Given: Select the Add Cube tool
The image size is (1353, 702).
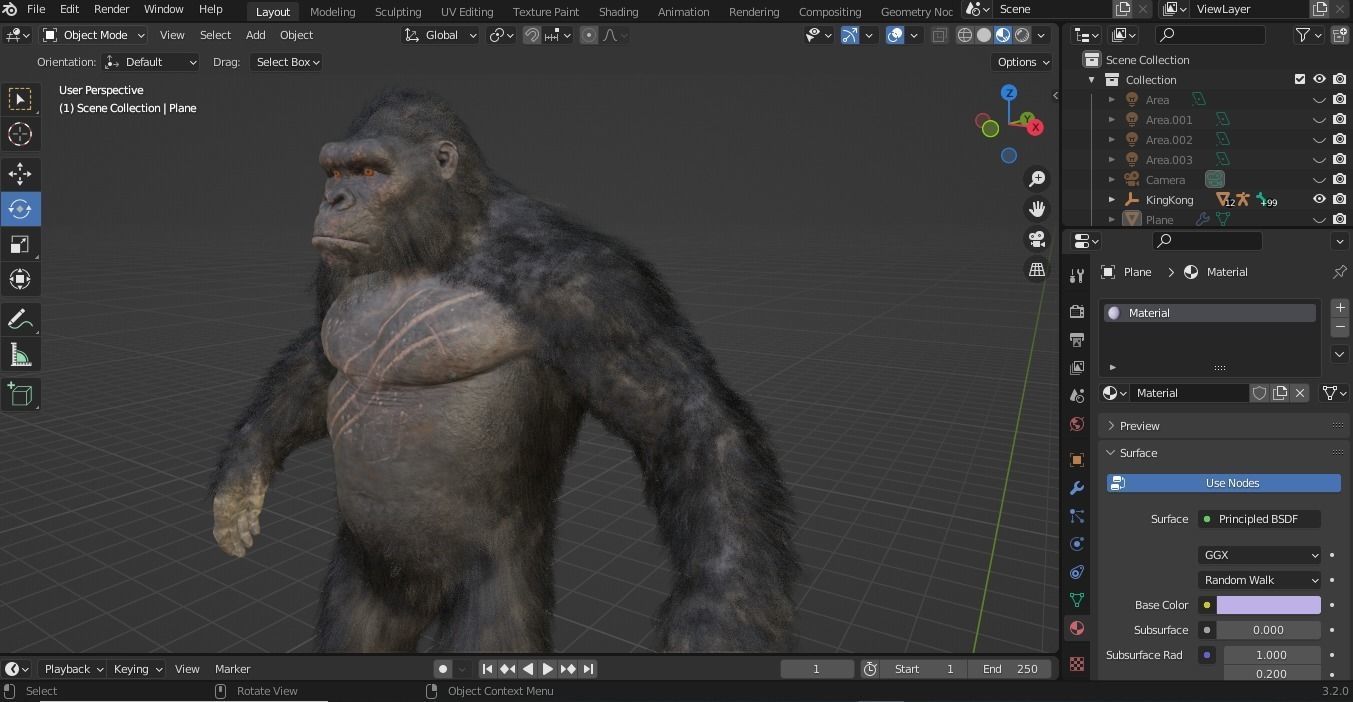Looking at the screenshot, I should click(x=20, y=395).
